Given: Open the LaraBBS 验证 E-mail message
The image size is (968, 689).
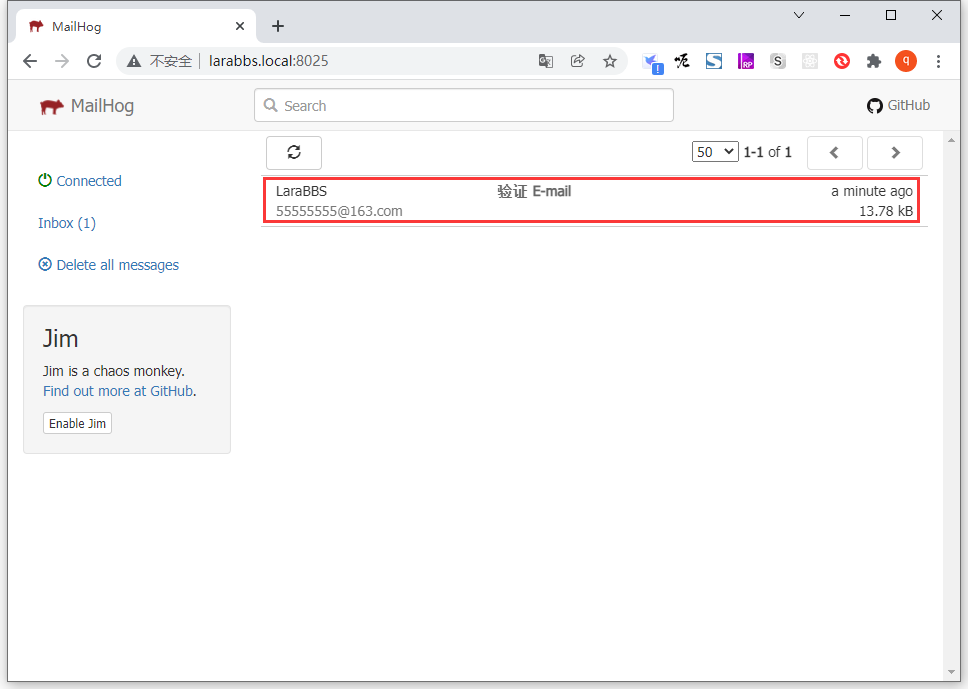Looking at the screenshot, I should pos(590,200).
